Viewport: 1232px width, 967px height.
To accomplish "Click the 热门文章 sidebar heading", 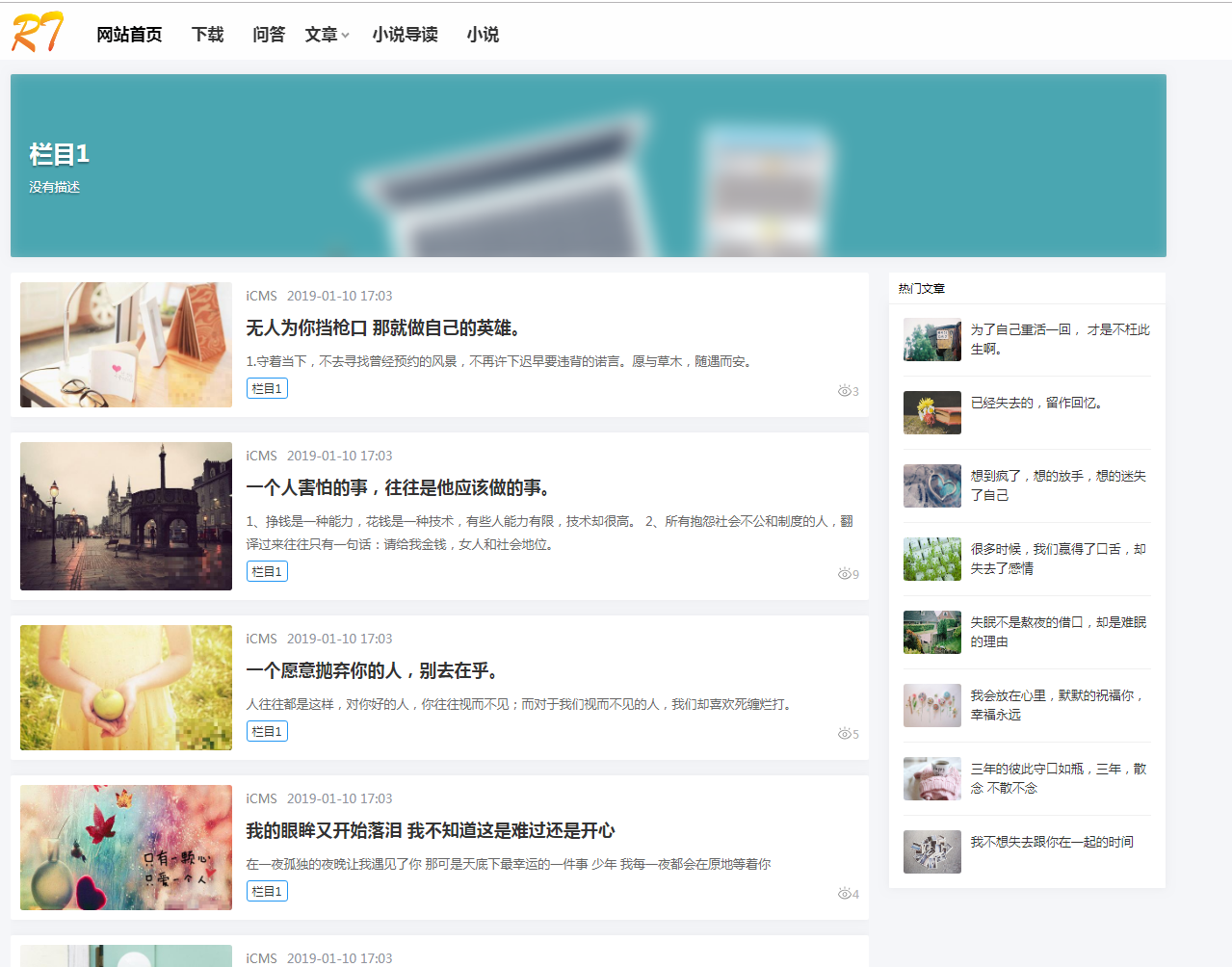I will 922,289.
